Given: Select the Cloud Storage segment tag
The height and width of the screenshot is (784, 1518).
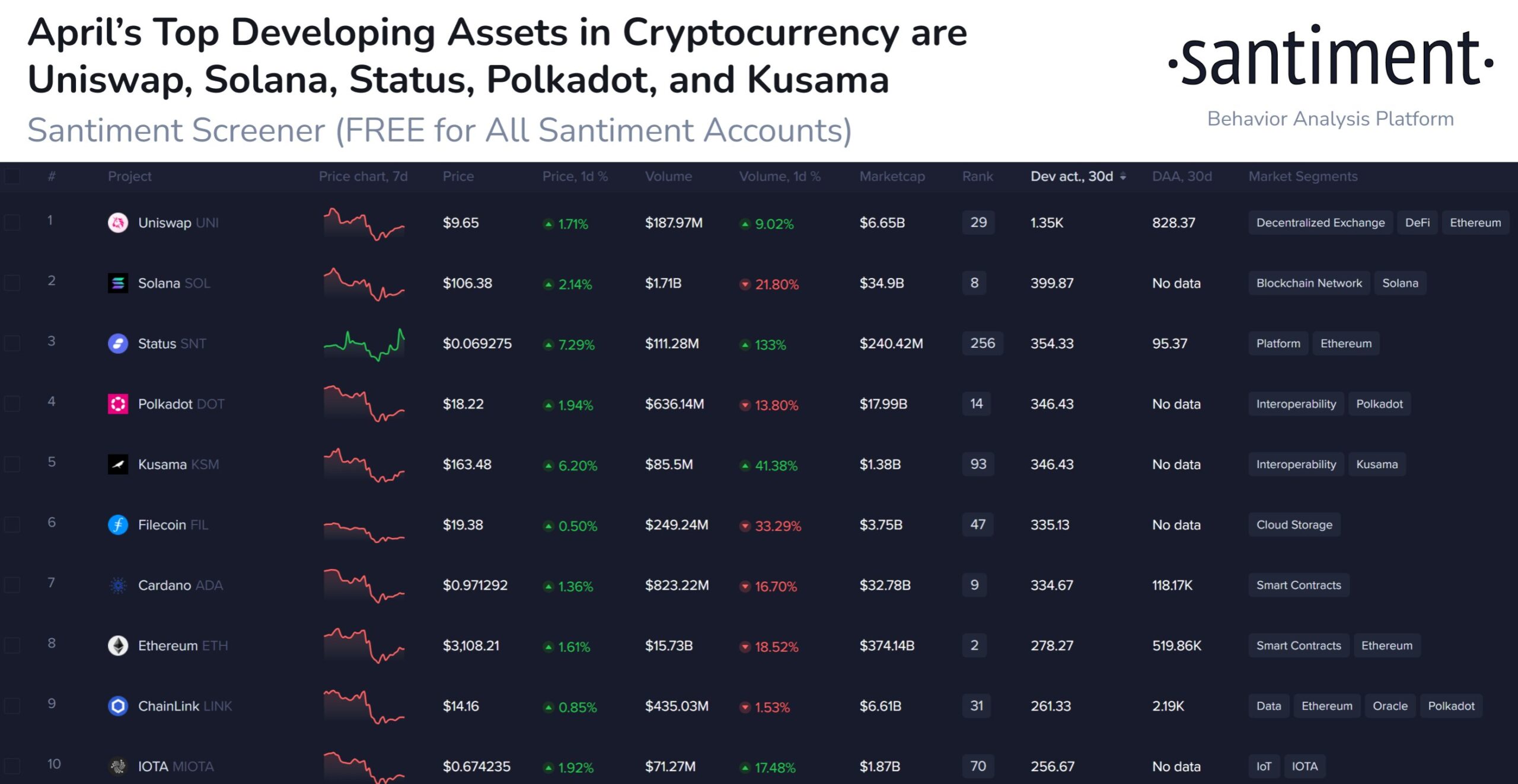Looking at the screenshot, I should pos(1294,525).
